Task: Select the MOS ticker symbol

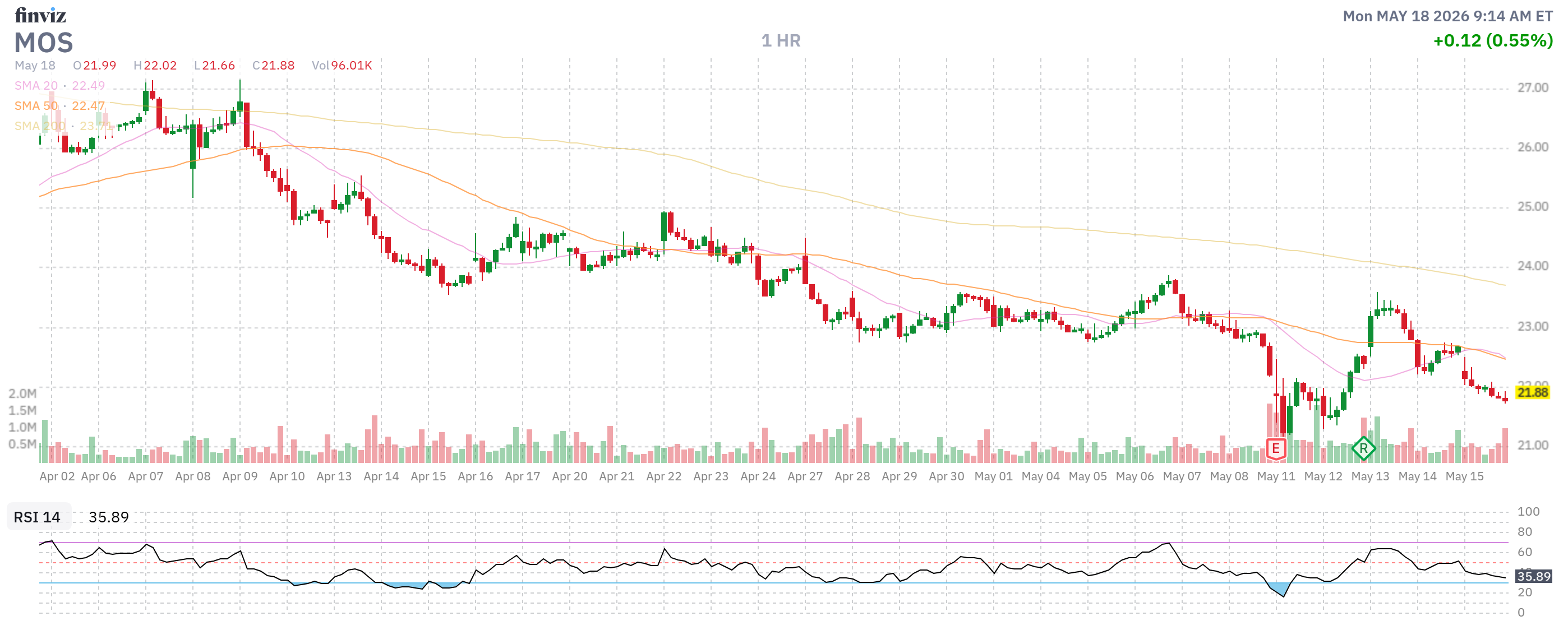Action: pos(44,43)
